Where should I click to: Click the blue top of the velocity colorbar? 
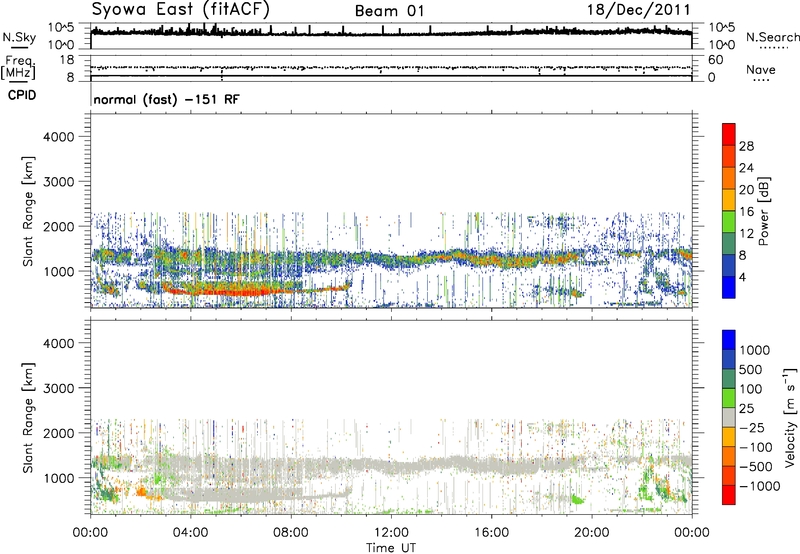click(729, 340)
